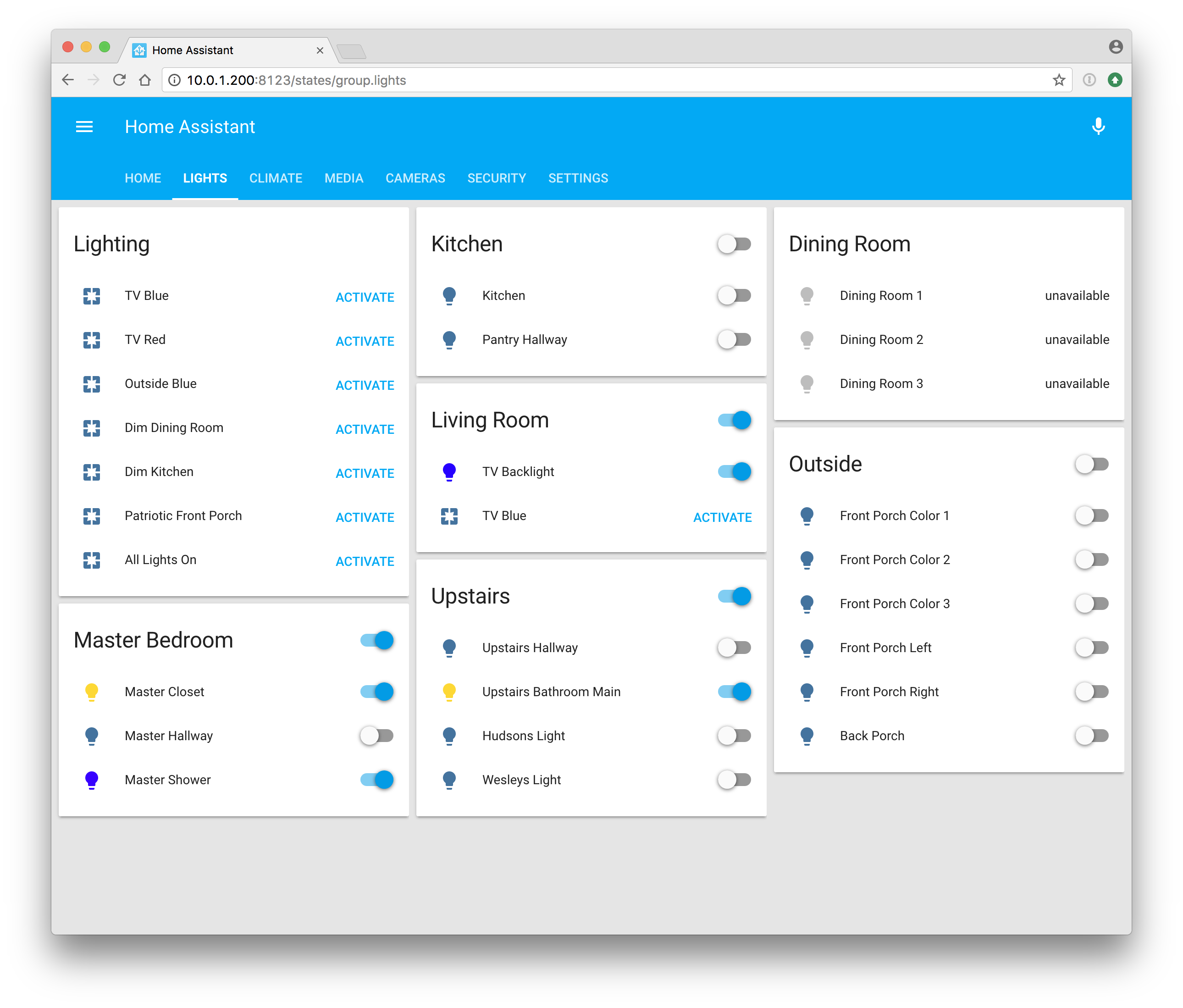The height and width of the screenshot is (1008, 1183).
Task: Click the Back Porch bulb icon
Action: pos(806,736)
